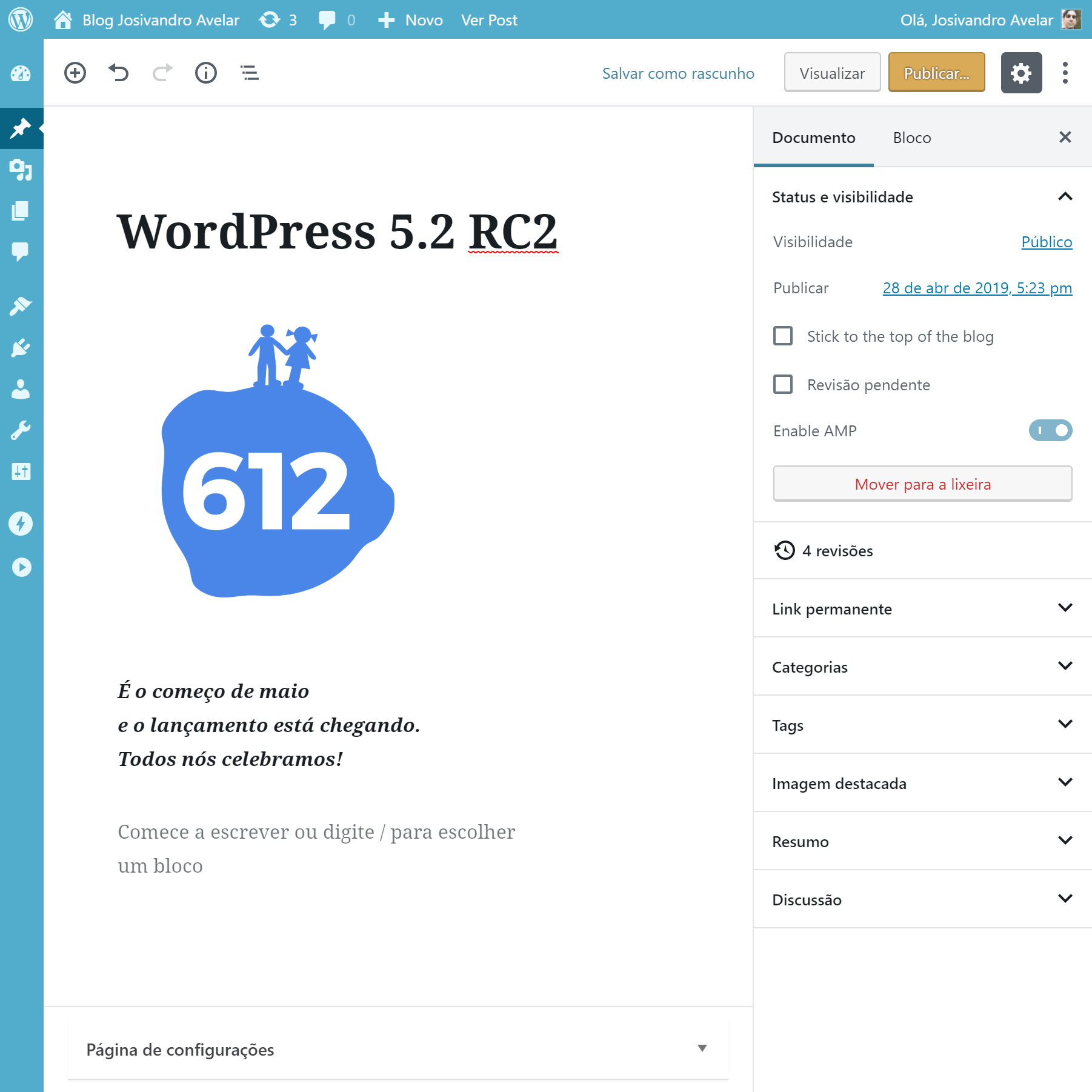Collapse Status e visibilidade panel
This screenshot has height=1092, width=1092.
click(x=922, y=196)
